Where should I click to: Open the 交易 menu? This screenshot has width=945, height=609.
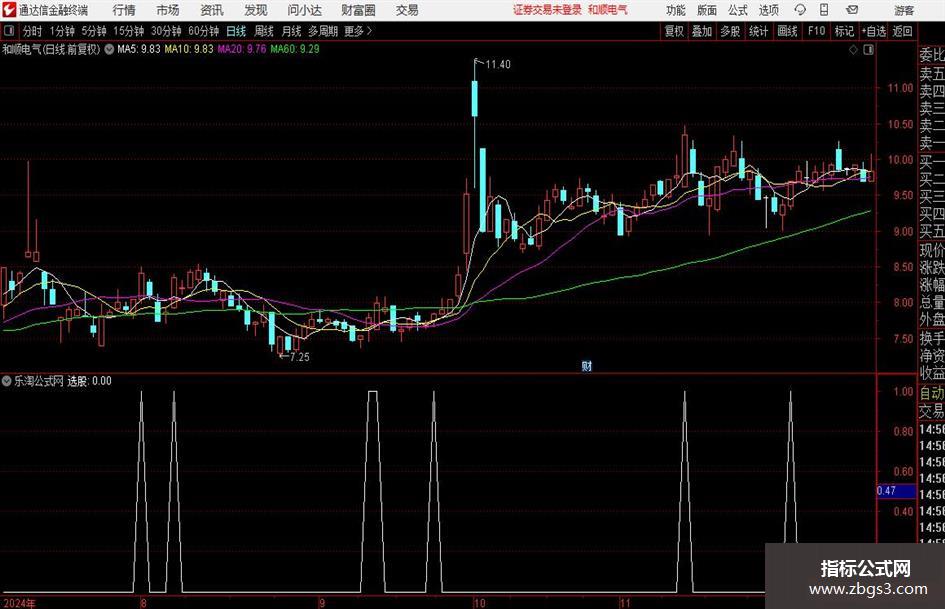point(407,10)
